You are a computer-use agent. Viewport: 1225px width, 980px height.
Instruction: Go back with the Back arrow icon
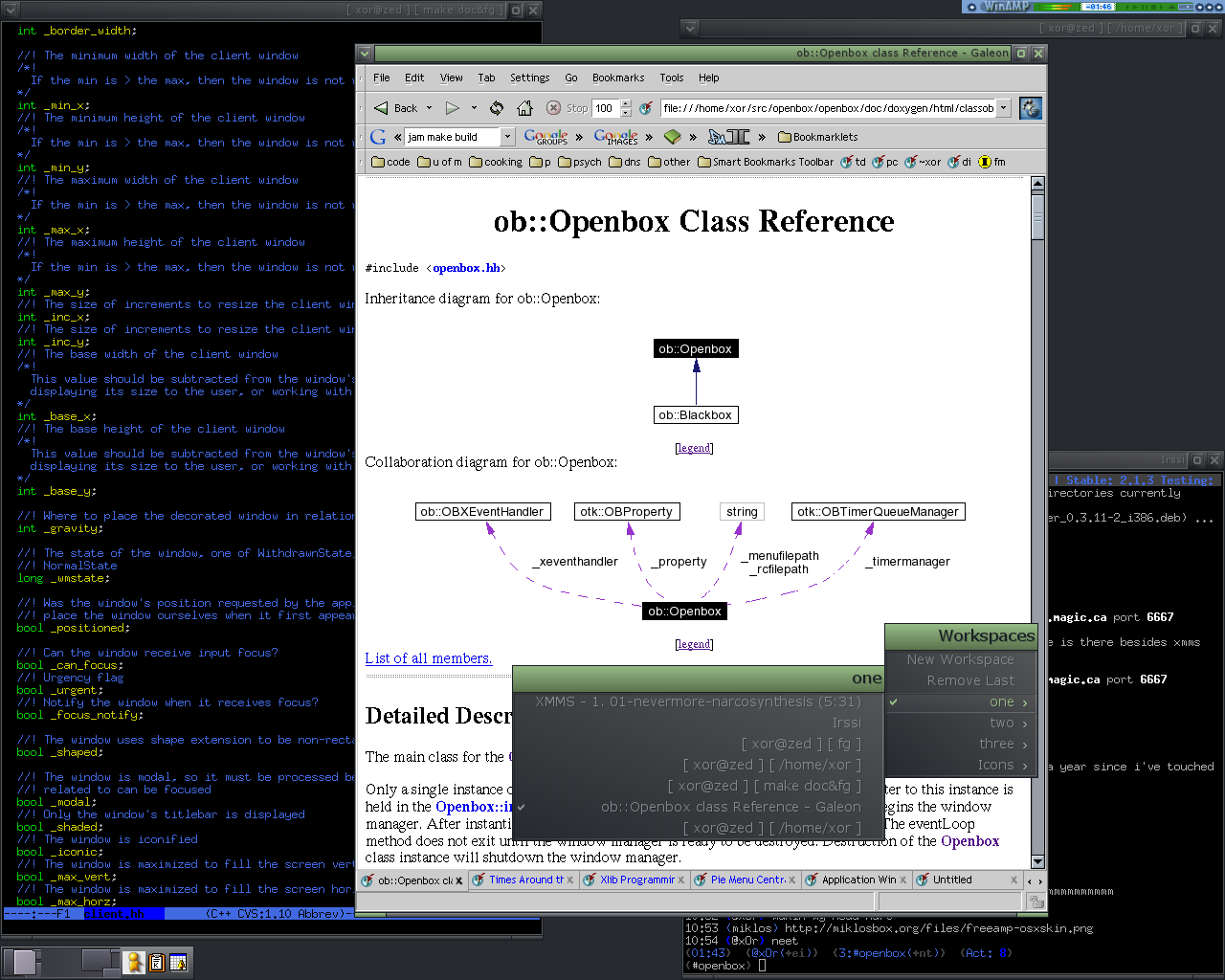coord(381,108)
